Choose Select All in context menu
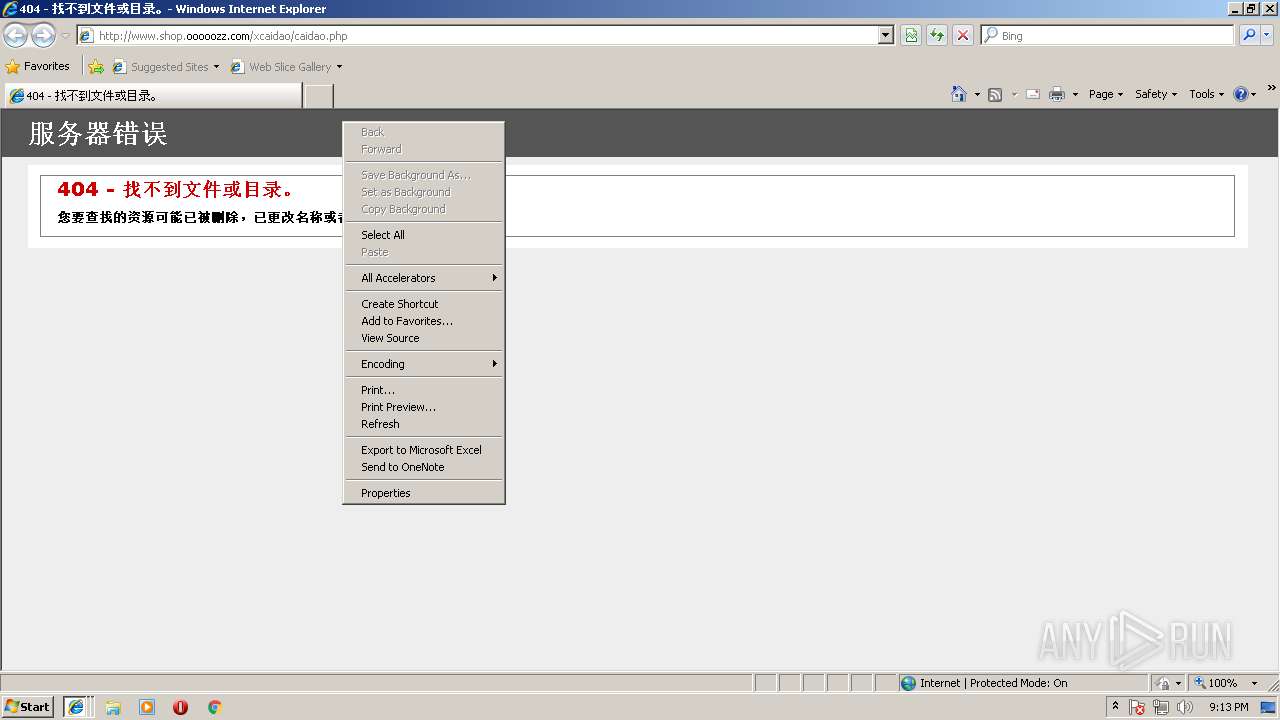The height and width of the screenshot is (720, 1280). coord(423,235)
